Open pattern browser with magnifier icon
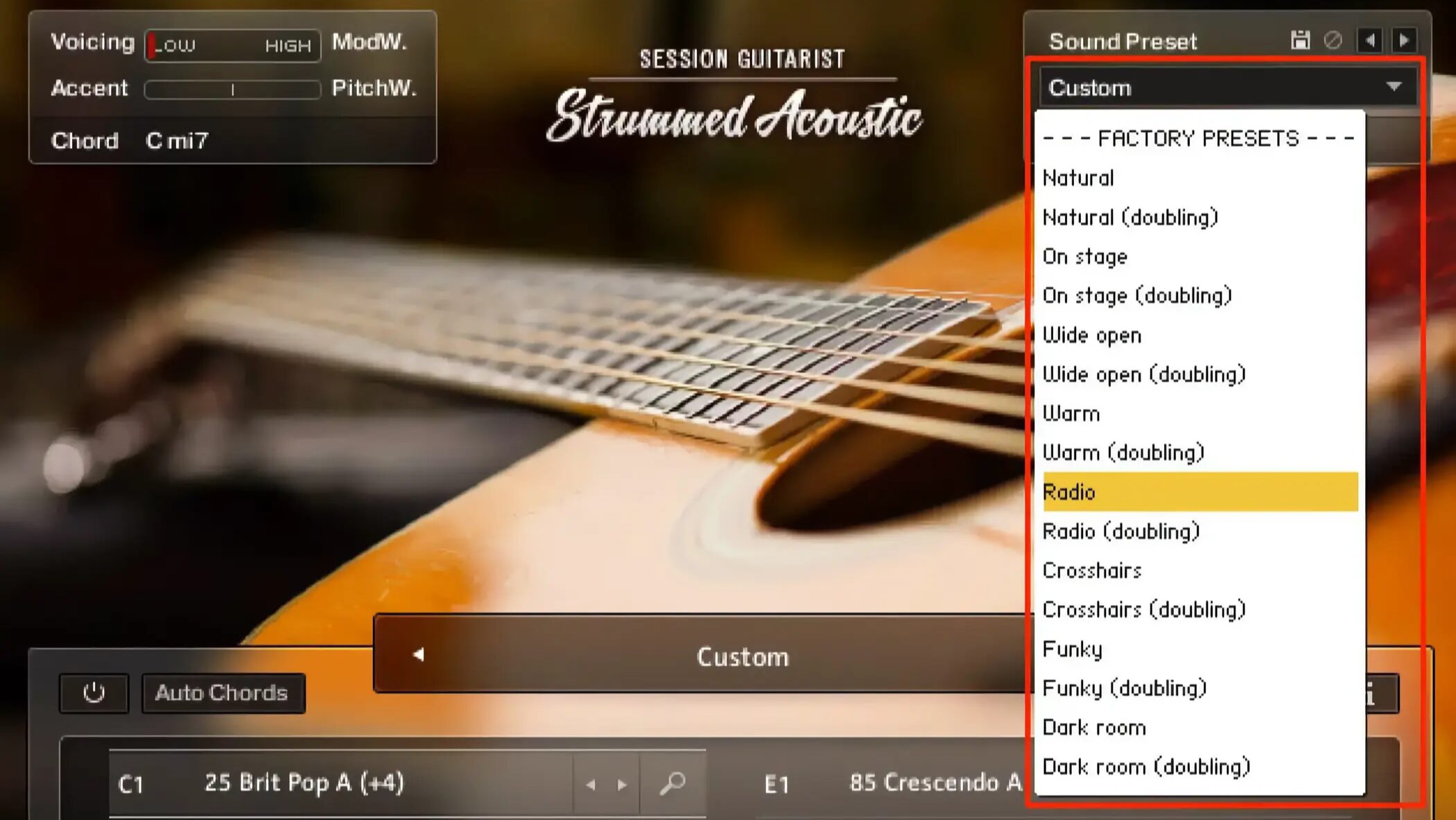Image resolution: width=1456 pixels, height=820 pixels. point(673,783)
